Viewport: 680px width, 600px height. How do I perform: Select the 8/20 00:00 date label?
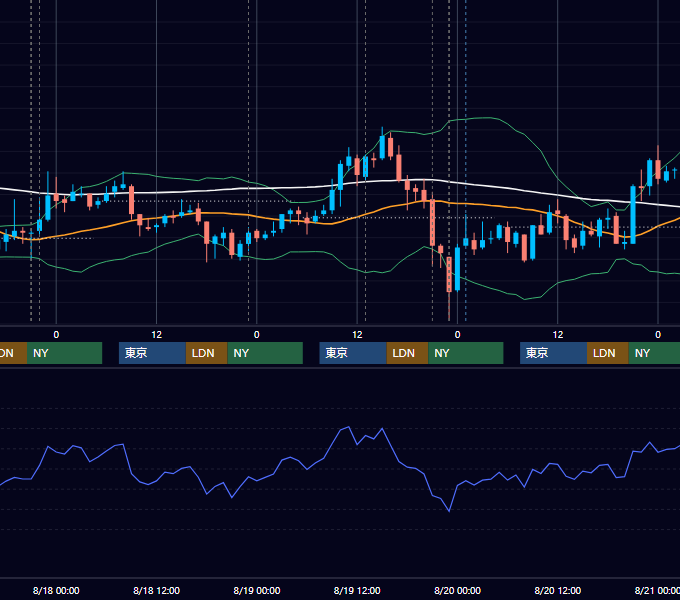coord(457,590)
